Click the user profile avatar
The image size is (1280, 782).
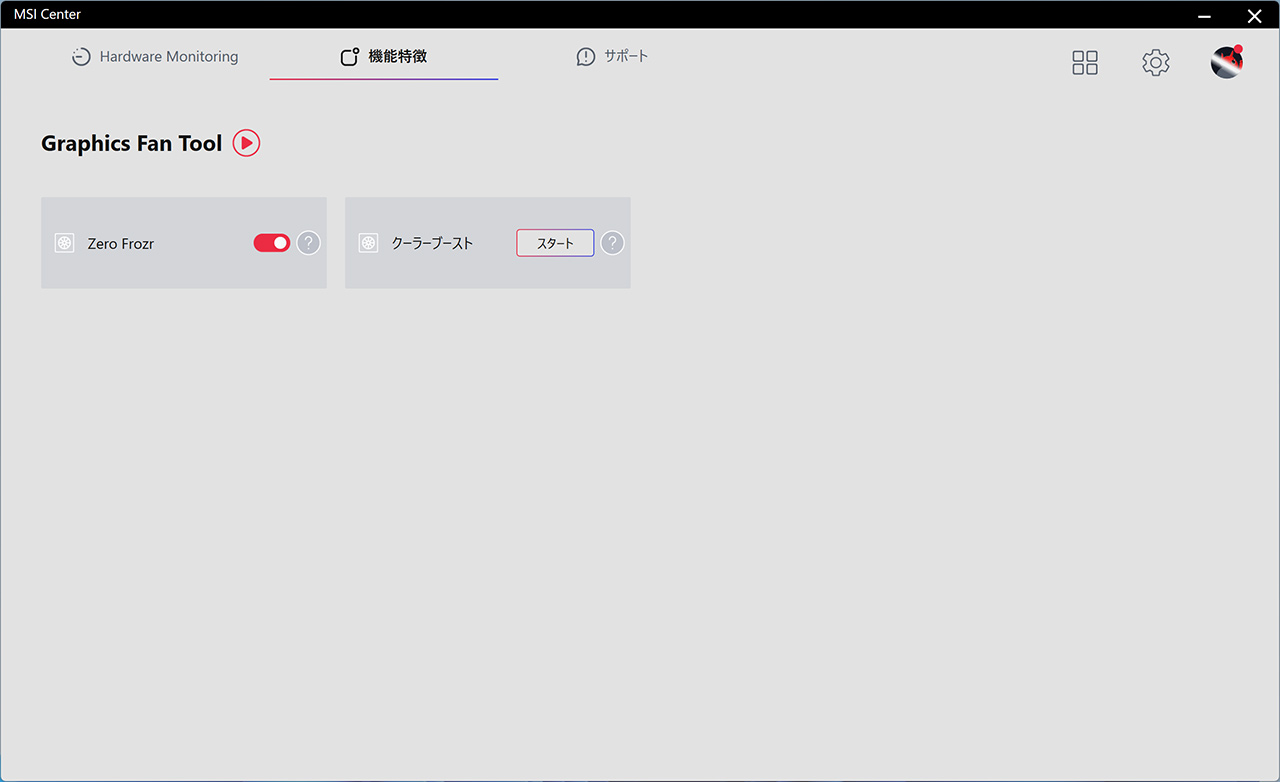[x=1226, y=62]
